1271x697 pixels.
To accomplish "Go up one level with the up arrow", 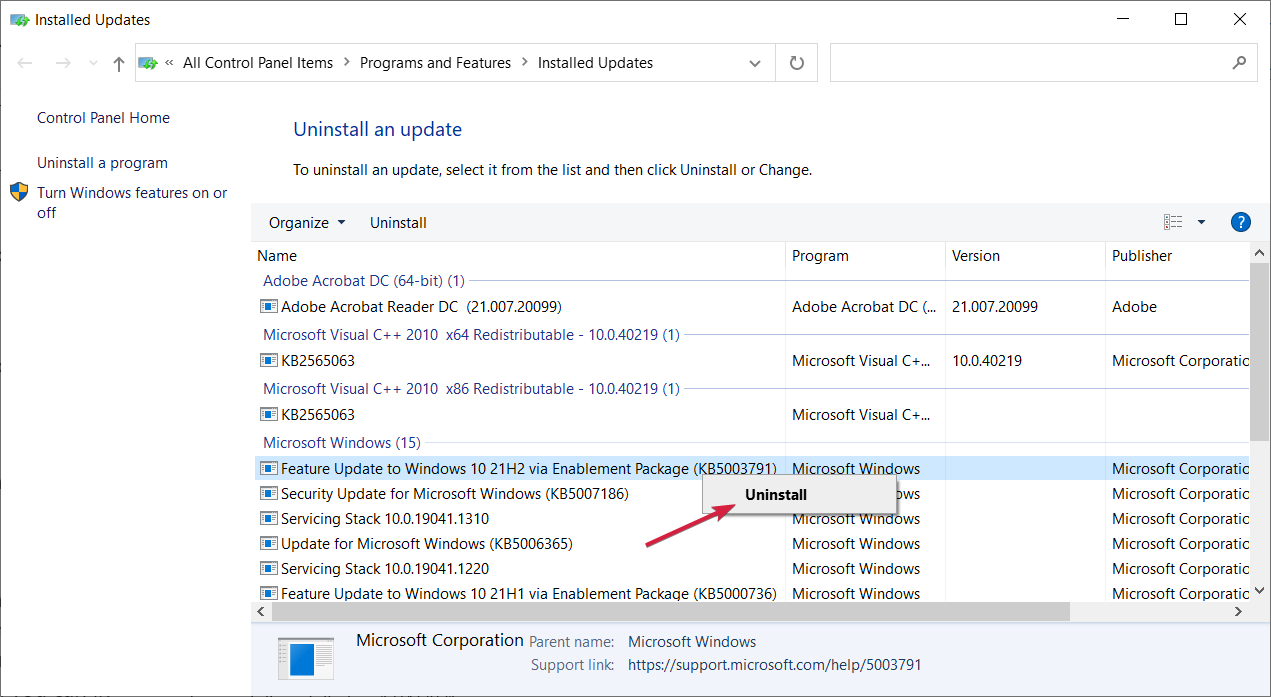I will coord(119,63).
